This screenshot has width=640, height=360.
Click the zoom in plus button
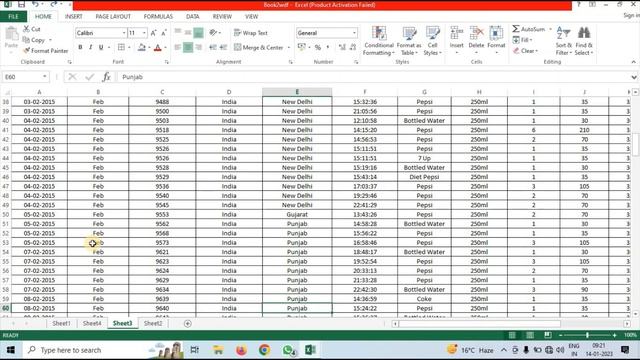[614, 335]
